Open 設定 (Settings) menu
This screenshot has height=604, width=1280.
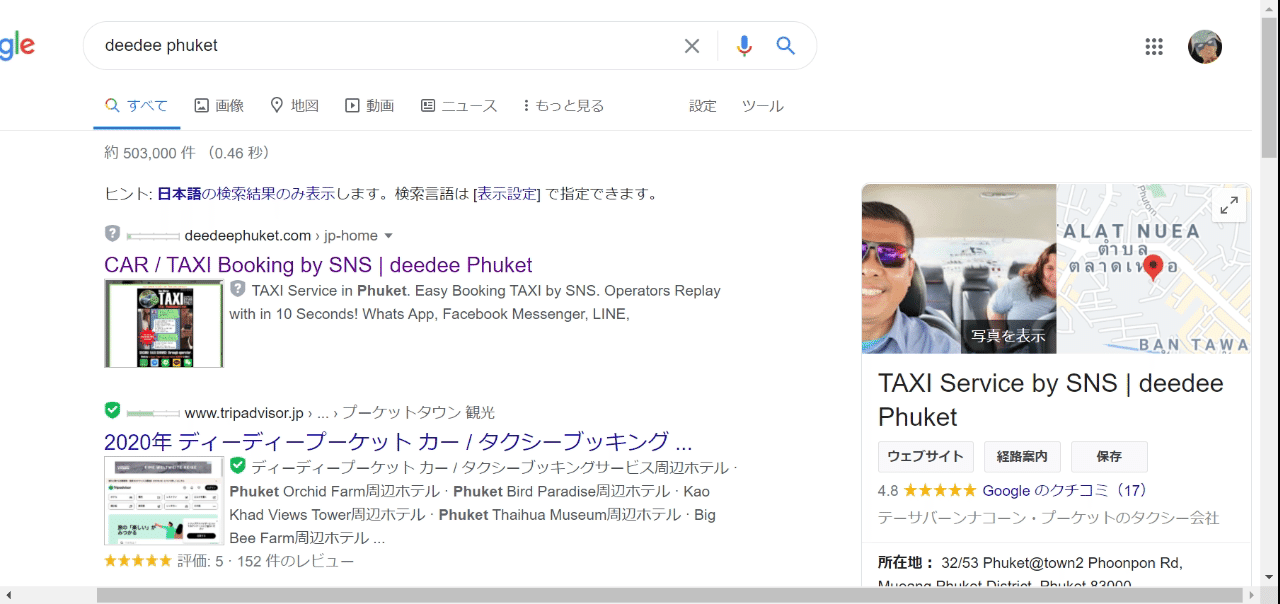coord(703,106)
